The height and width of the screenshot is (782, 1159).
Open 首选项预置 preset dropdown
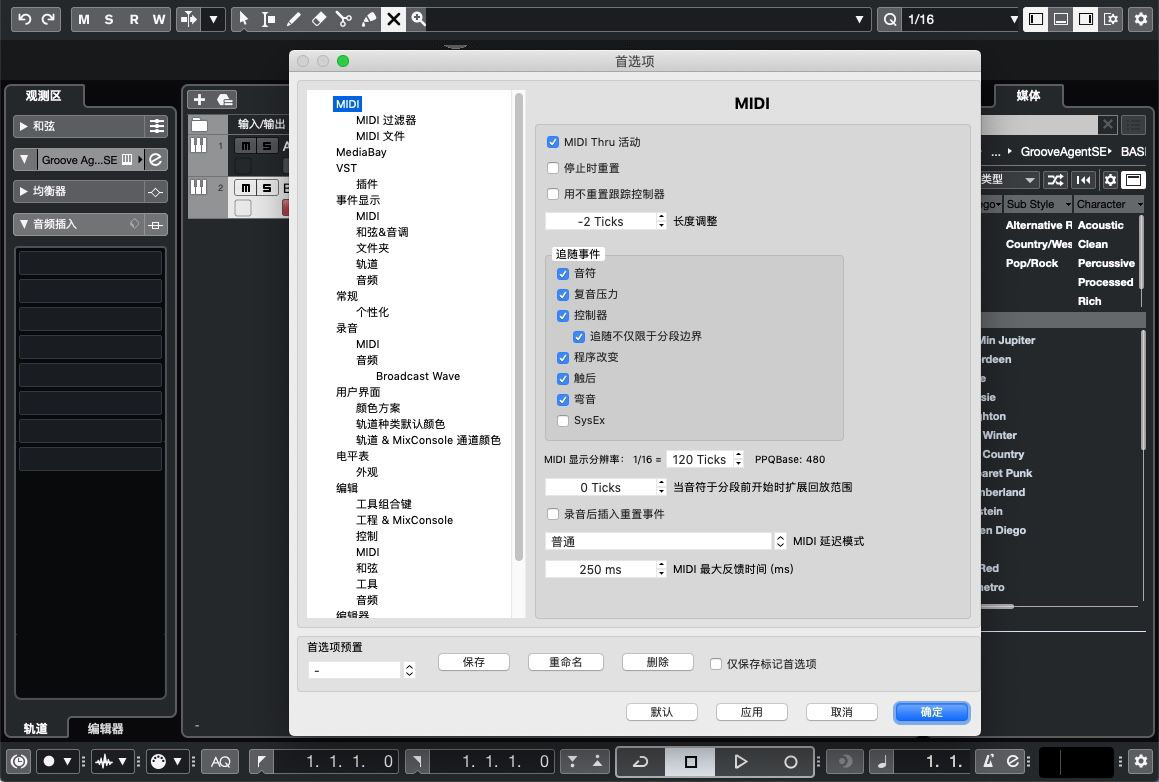pos(361,670)
